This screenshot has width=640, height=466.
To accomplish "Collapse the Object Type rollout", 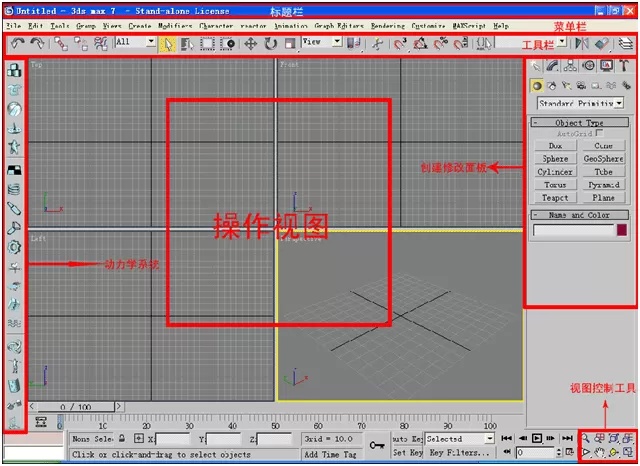I will click(x=579, y=122).
